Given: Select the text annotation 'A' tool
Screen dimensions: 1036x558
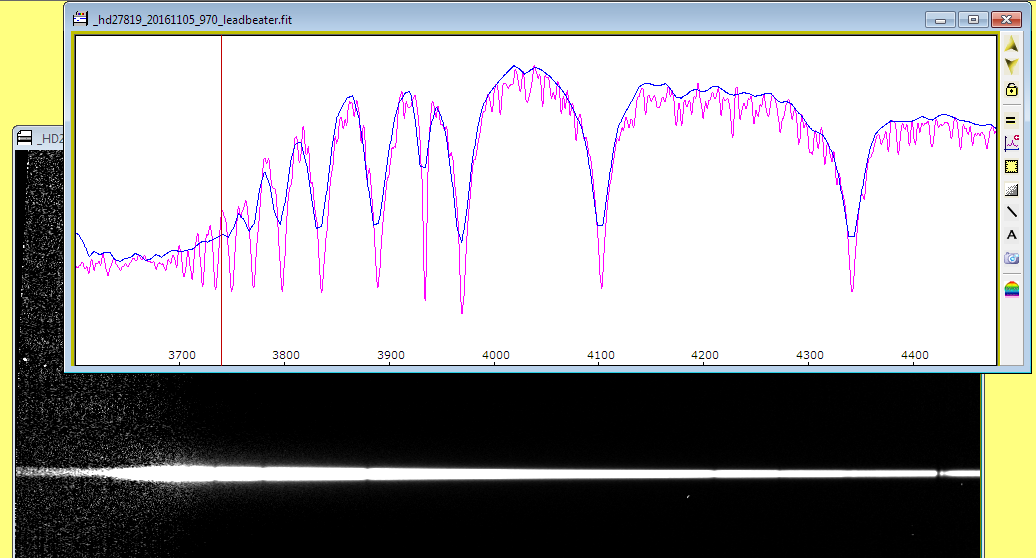Looking at the screenshot, I should [1011, 235].
